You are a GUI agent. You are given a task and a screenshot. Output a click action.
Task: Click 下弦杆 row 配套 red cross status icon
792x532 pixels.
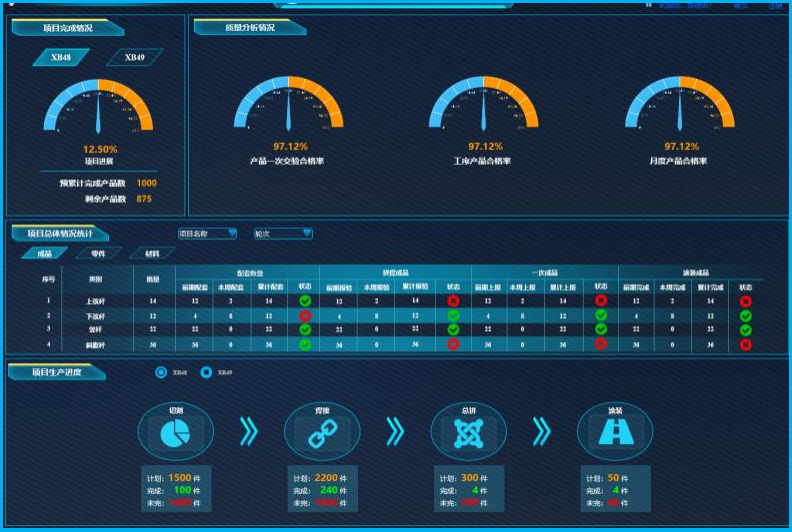[x=305, y=316]
